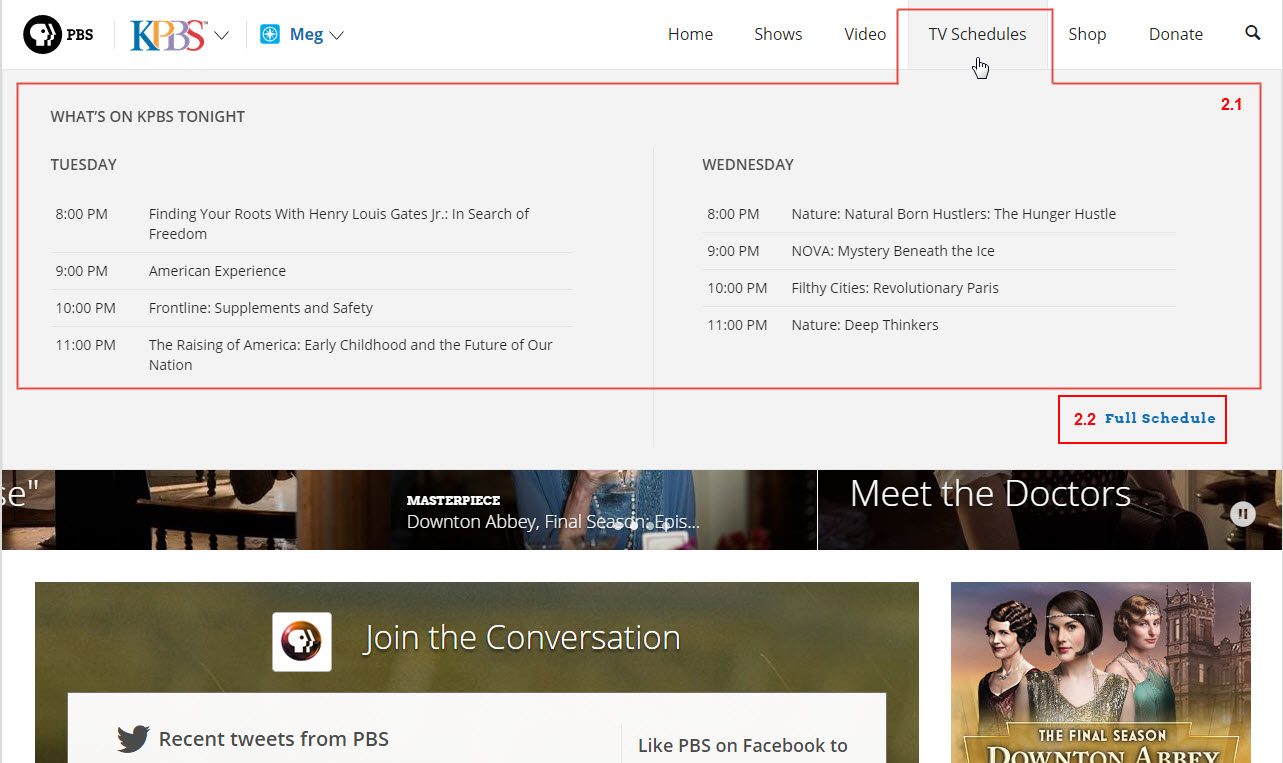The width and height of the screenshot is (1283, 763).
Task: Open the Video menu item
Action: pos(865,34)
